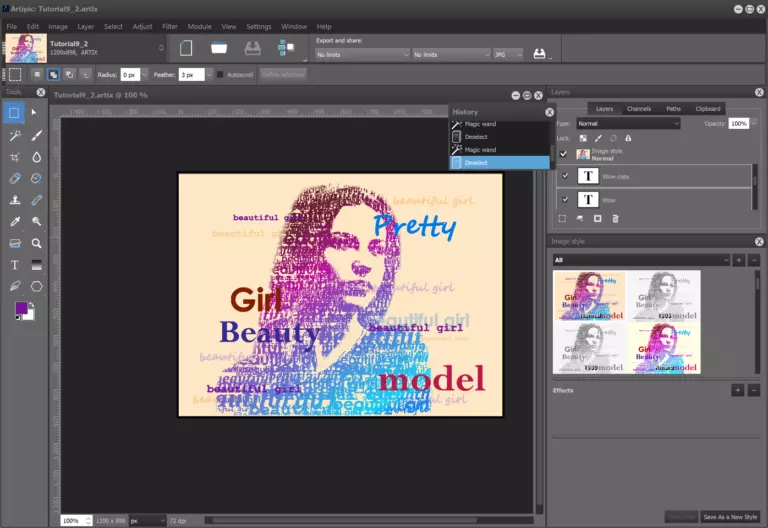Choose the Eraser tool
Screen dimensions: 768x528
[x=15, y=178]
